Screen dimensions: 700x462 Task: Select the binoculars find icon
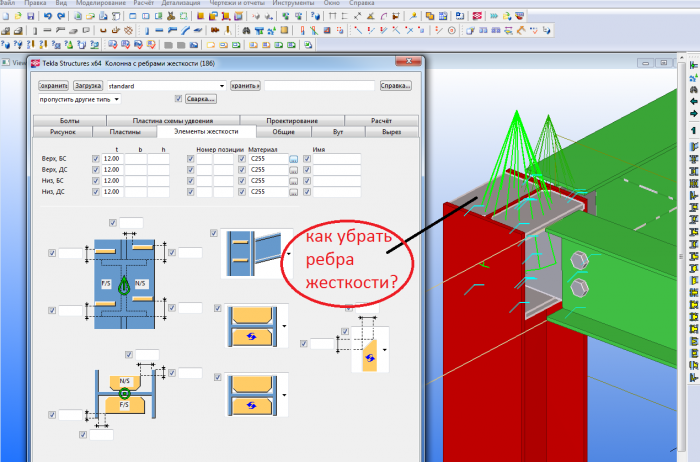click(x=246, y=31)
